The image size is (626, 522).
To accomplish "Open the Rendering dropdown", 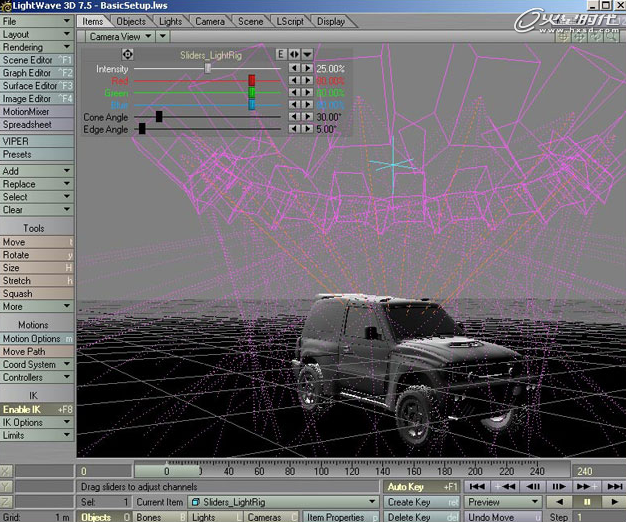I will click(37, 47).
